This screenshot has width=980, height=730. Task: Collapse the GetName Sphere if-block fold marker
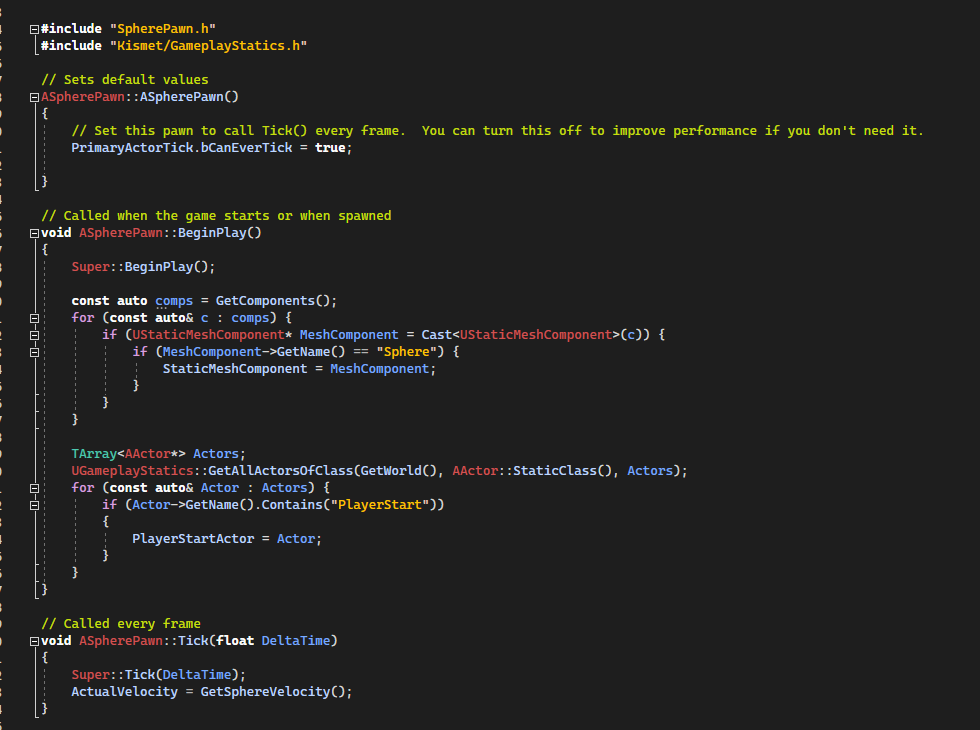tap(34, 352)
